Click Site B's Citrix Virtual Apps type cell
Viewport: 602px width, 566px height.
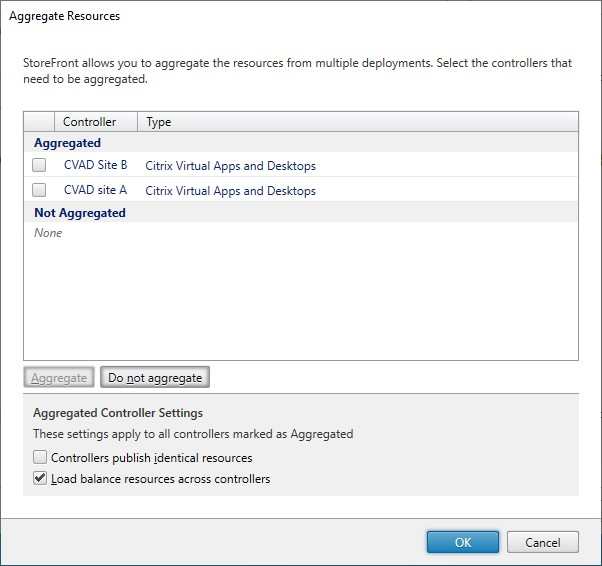tap(230, 166)
